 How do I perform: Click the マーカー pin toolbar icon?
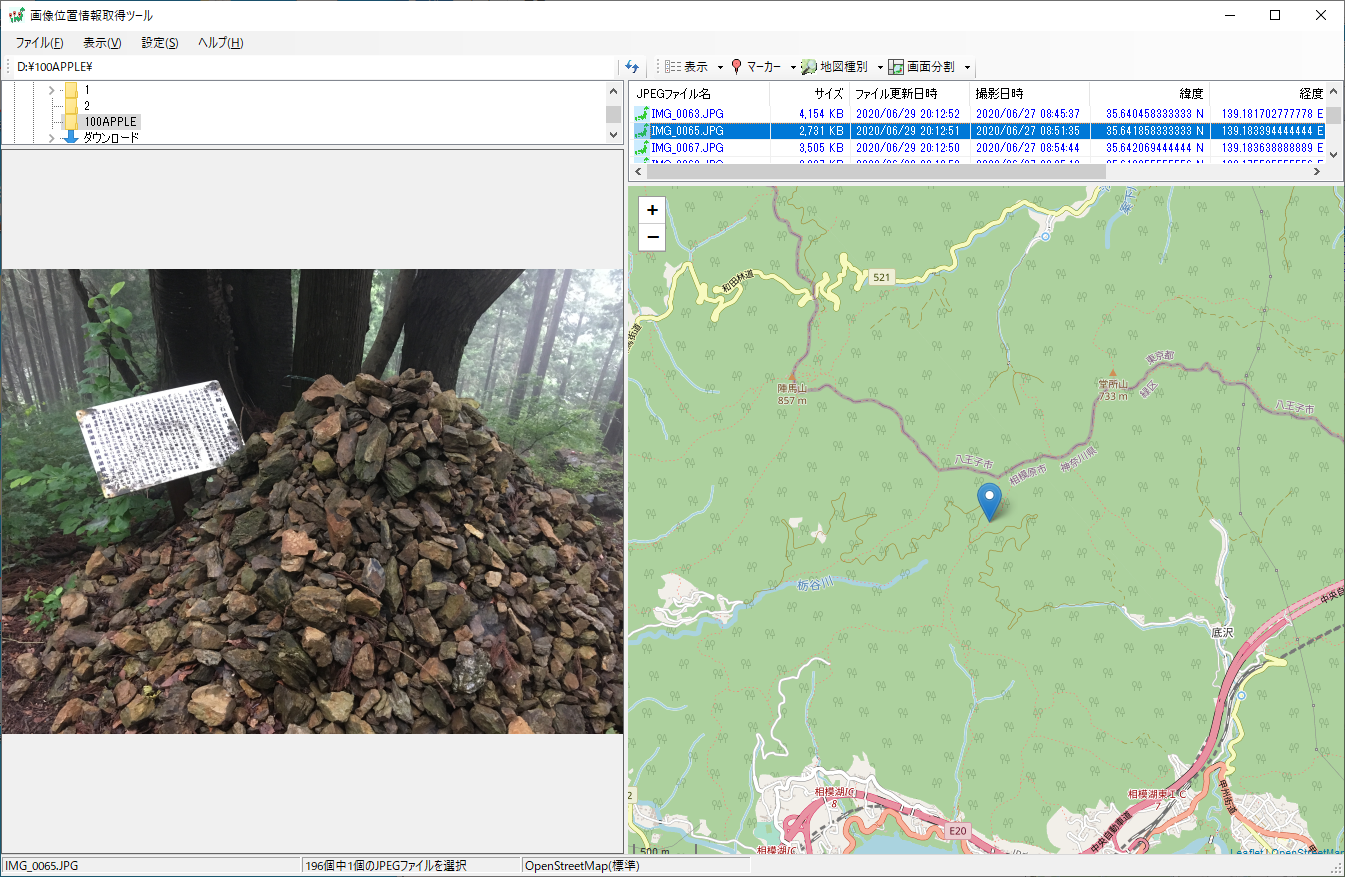coord(736,67)
